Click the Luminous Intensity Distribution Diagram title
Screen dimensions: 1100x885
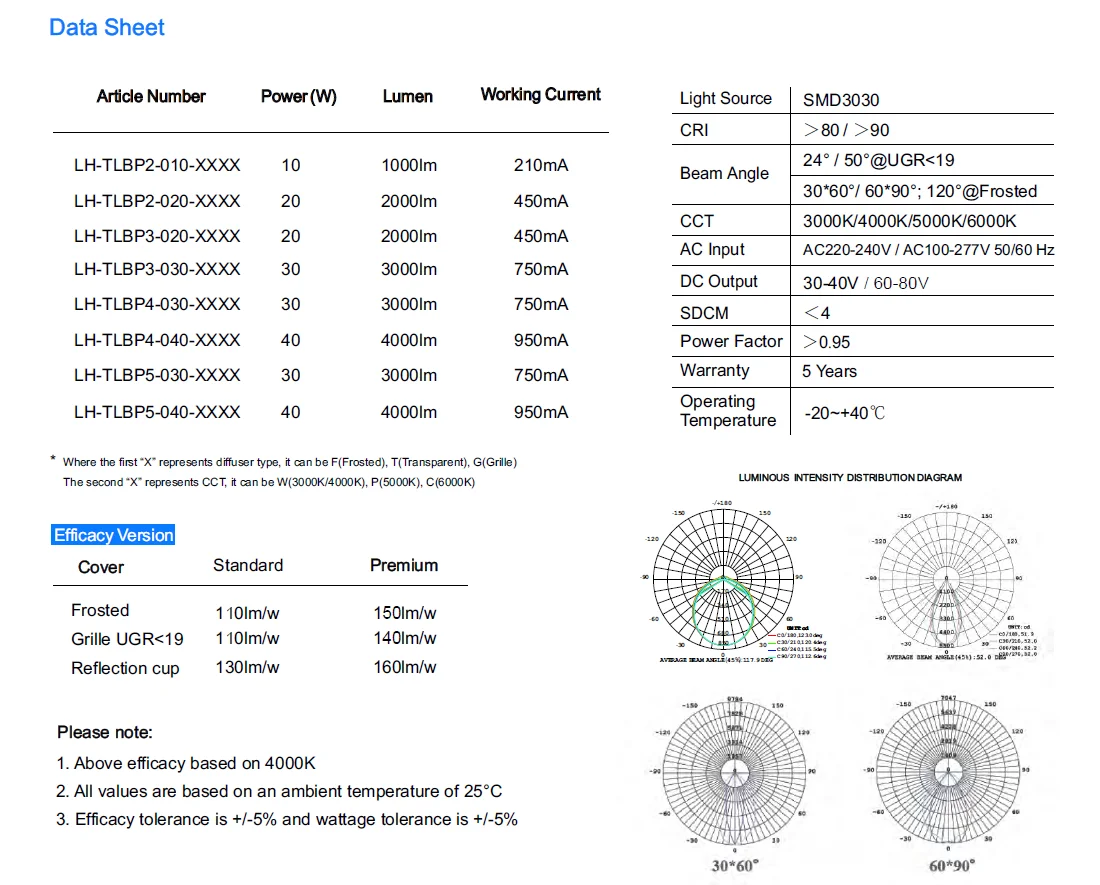tap(850, 478)
